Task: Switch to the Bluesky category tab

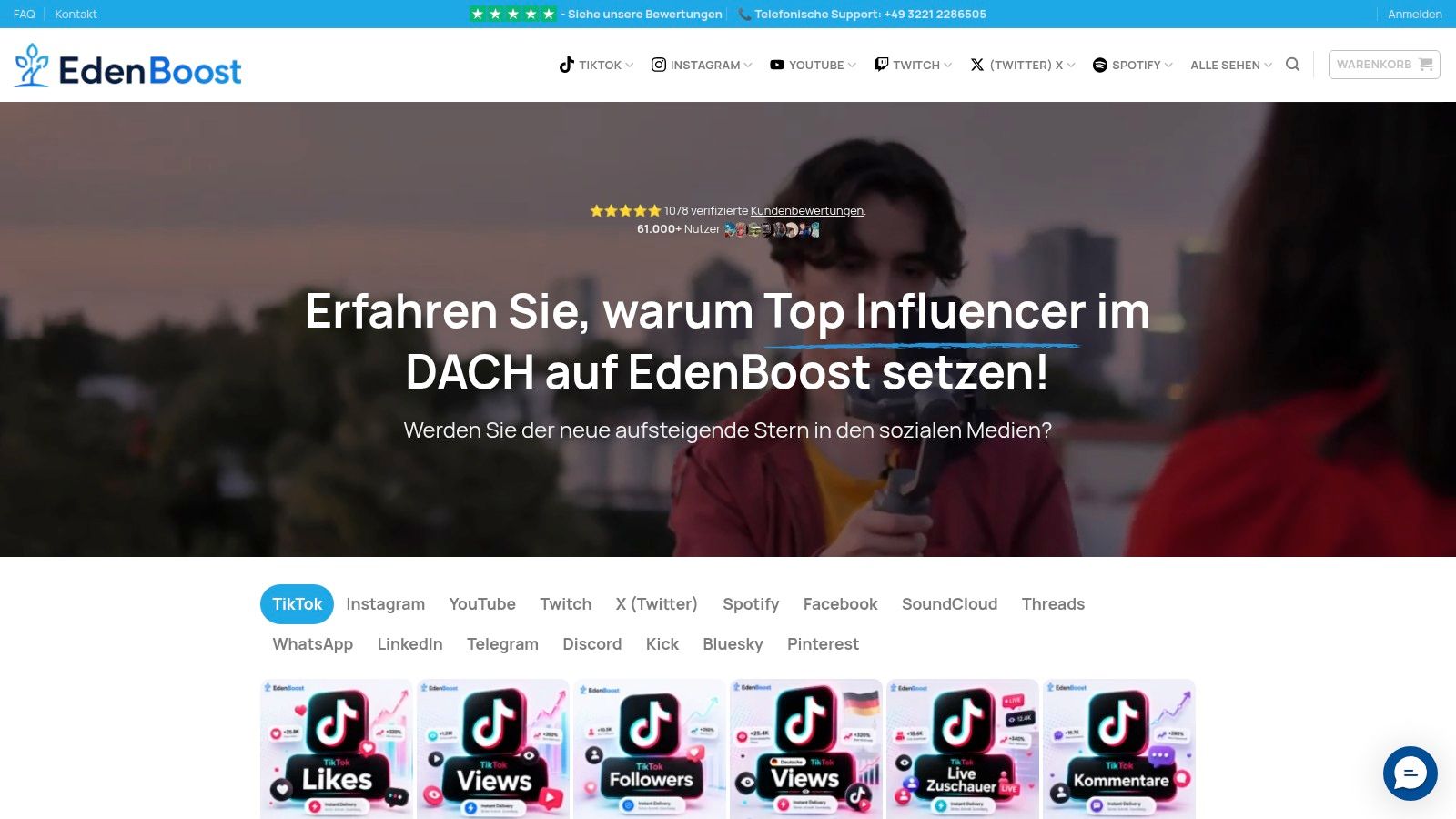Action: tap(733, 644)
